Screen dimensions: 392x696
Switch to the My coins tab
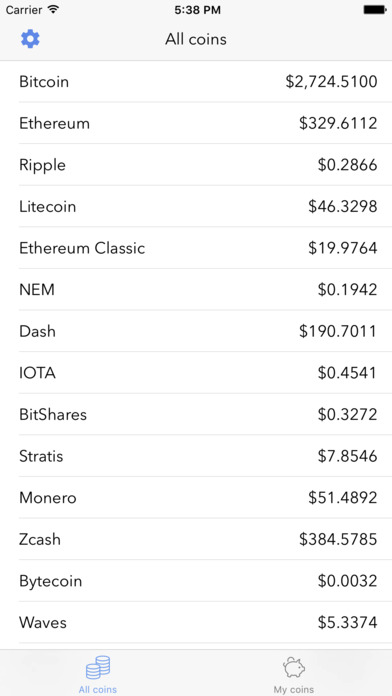(294, 673)
